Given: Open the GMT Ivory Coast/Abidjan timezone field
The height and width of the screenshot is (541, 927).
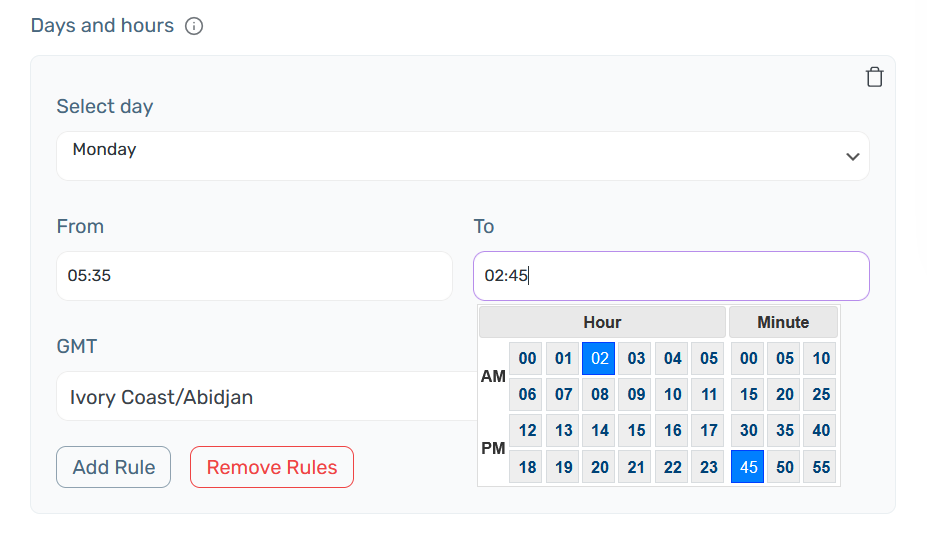Looking at the screenshot, I should tap(265, 397).
